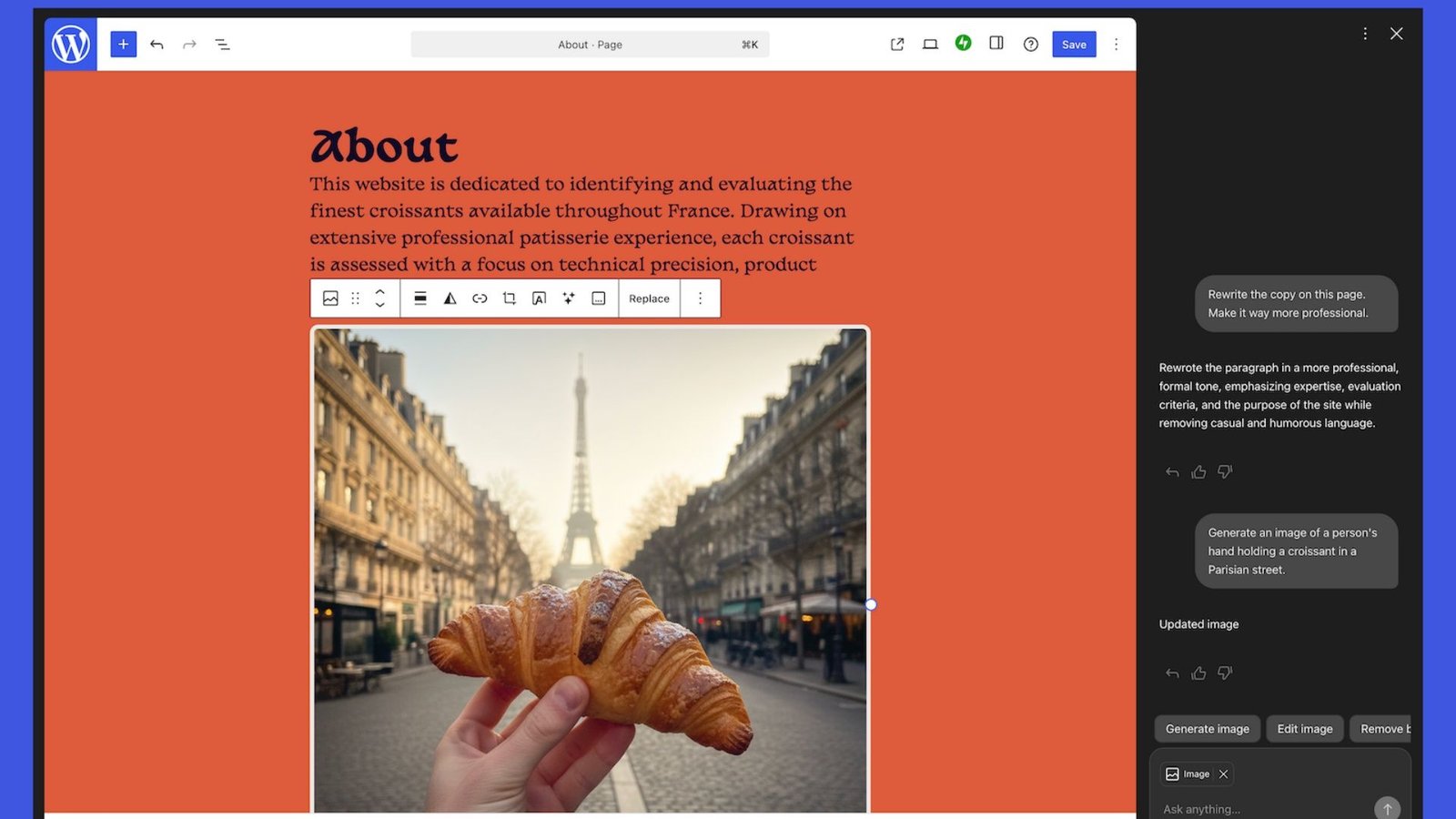The width and height of the screenshot is (1456, 819).
Task: Click the WordPress logo button
Action: coord(71,44)
